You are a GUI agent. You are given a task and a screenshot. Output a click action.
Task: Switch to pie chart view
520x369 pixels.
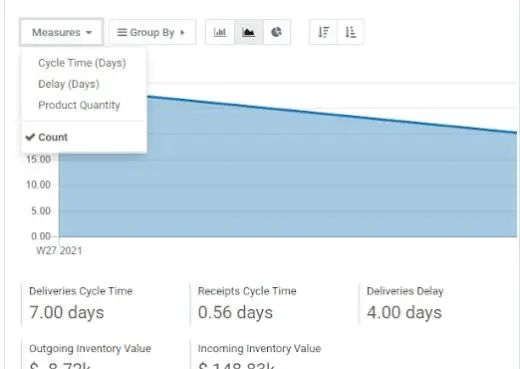276,32
